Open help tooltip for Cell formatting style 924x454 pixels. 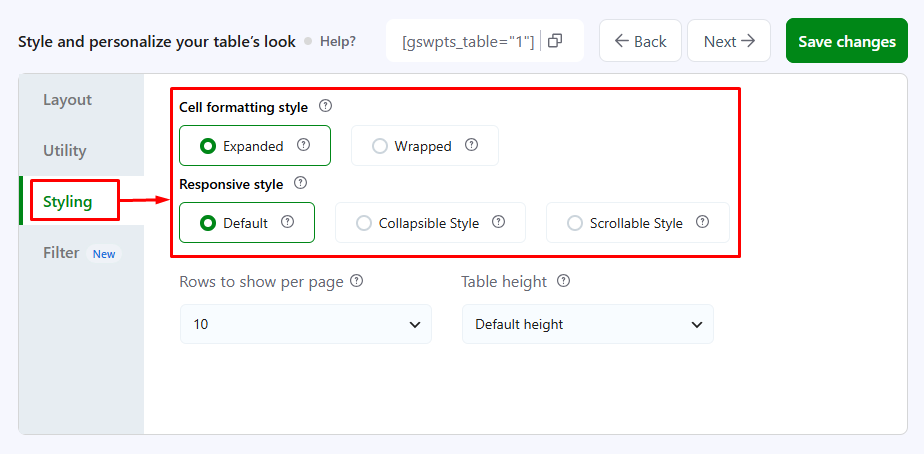325,107
